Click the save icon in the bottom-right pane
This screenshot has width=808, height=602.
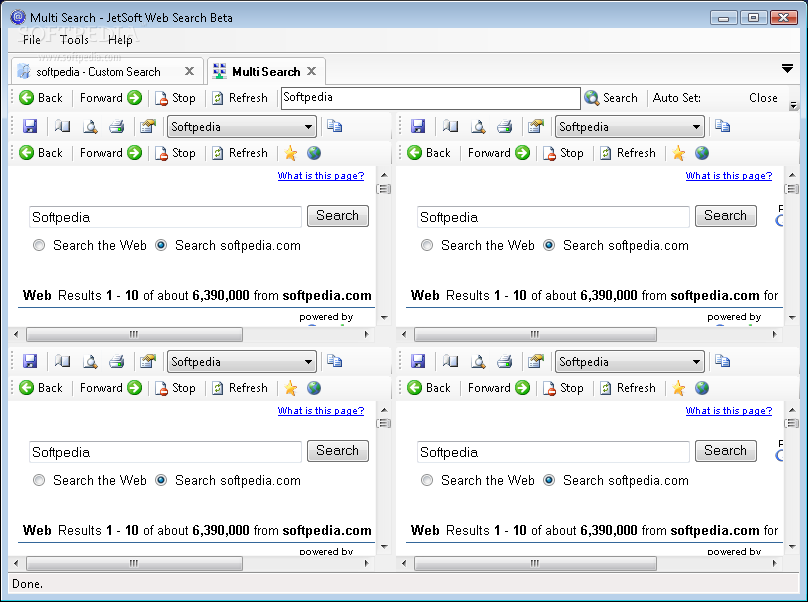(418, 361)
